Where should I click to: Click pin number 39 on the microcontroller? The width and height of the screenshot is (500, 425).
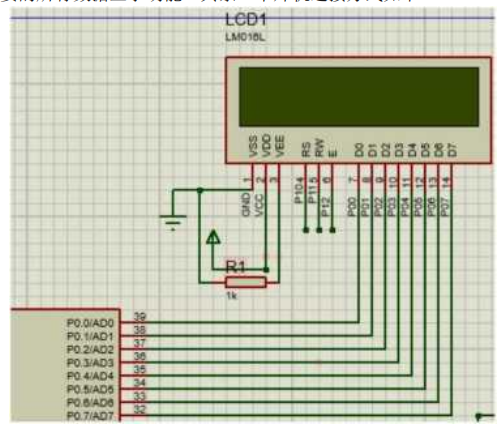pos(140,317)
